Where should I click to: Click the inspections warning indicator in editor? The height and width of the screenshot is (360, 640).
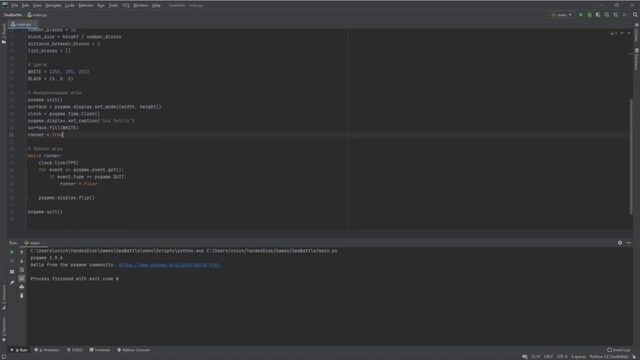tap(613, 33)
